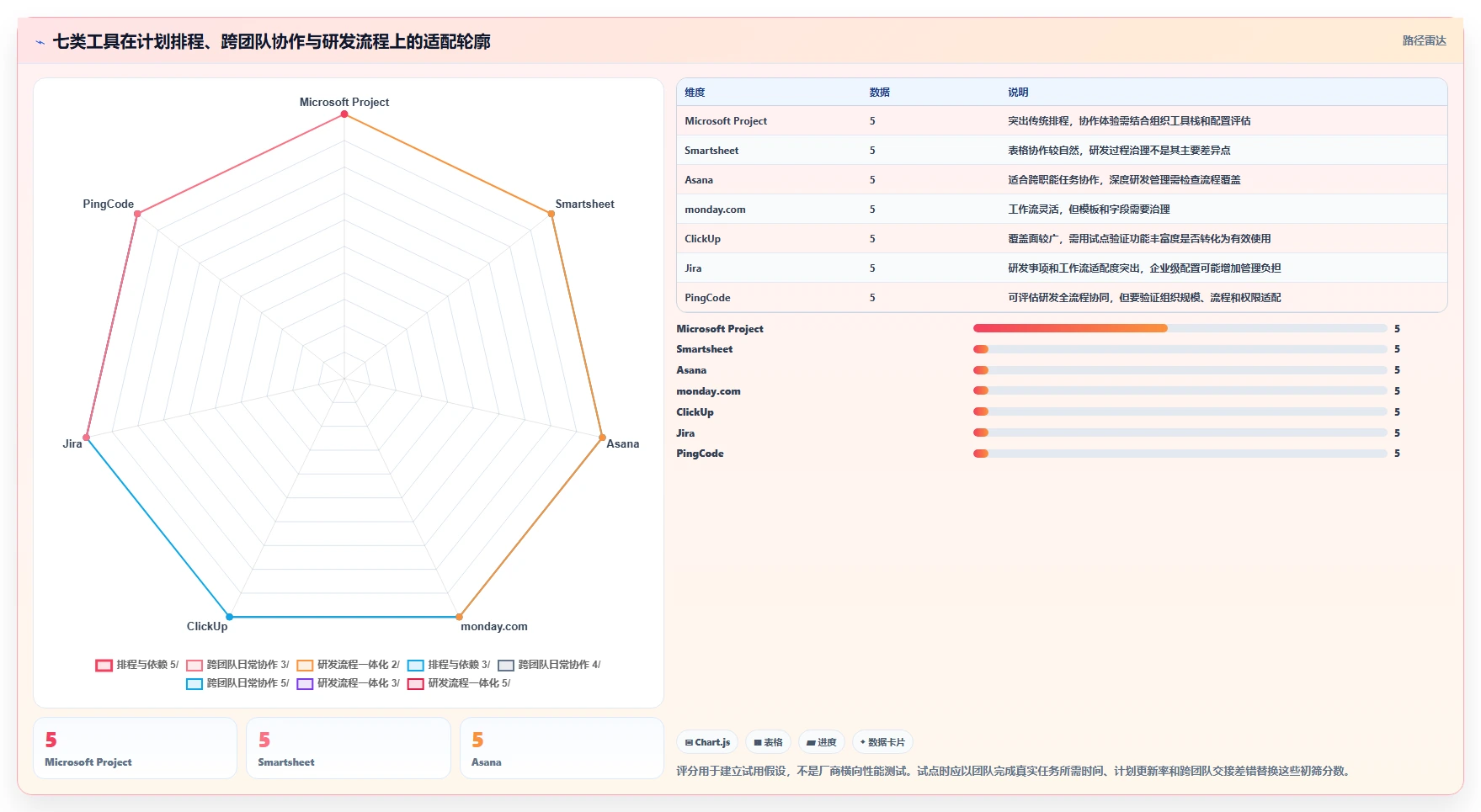Click description 突出传统排程，协作体验需结合组织工具栈和配置评估

pos(1129,121)
